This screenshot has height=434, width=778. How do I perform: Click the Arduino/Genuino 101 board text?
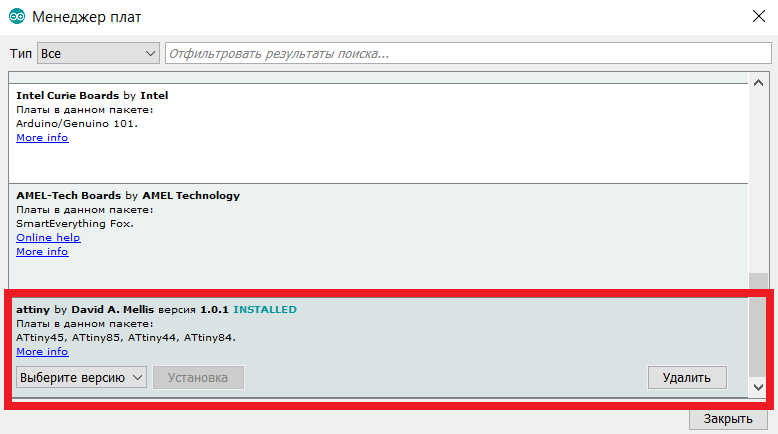click(x=77, y=124)
